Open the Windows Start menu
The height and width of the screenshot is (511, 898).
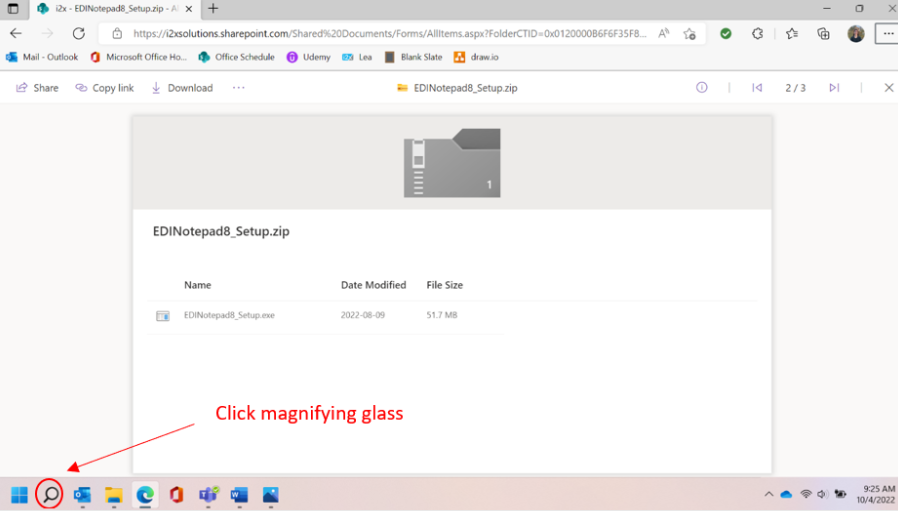(x=19, y=494)
